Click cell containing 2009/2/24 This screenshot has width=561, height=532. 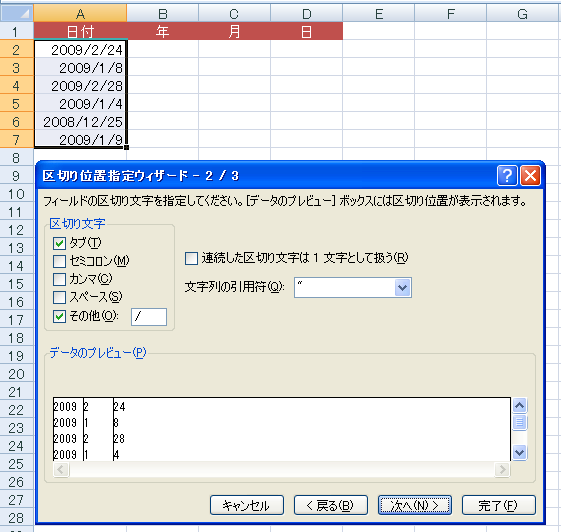[80, 49]
